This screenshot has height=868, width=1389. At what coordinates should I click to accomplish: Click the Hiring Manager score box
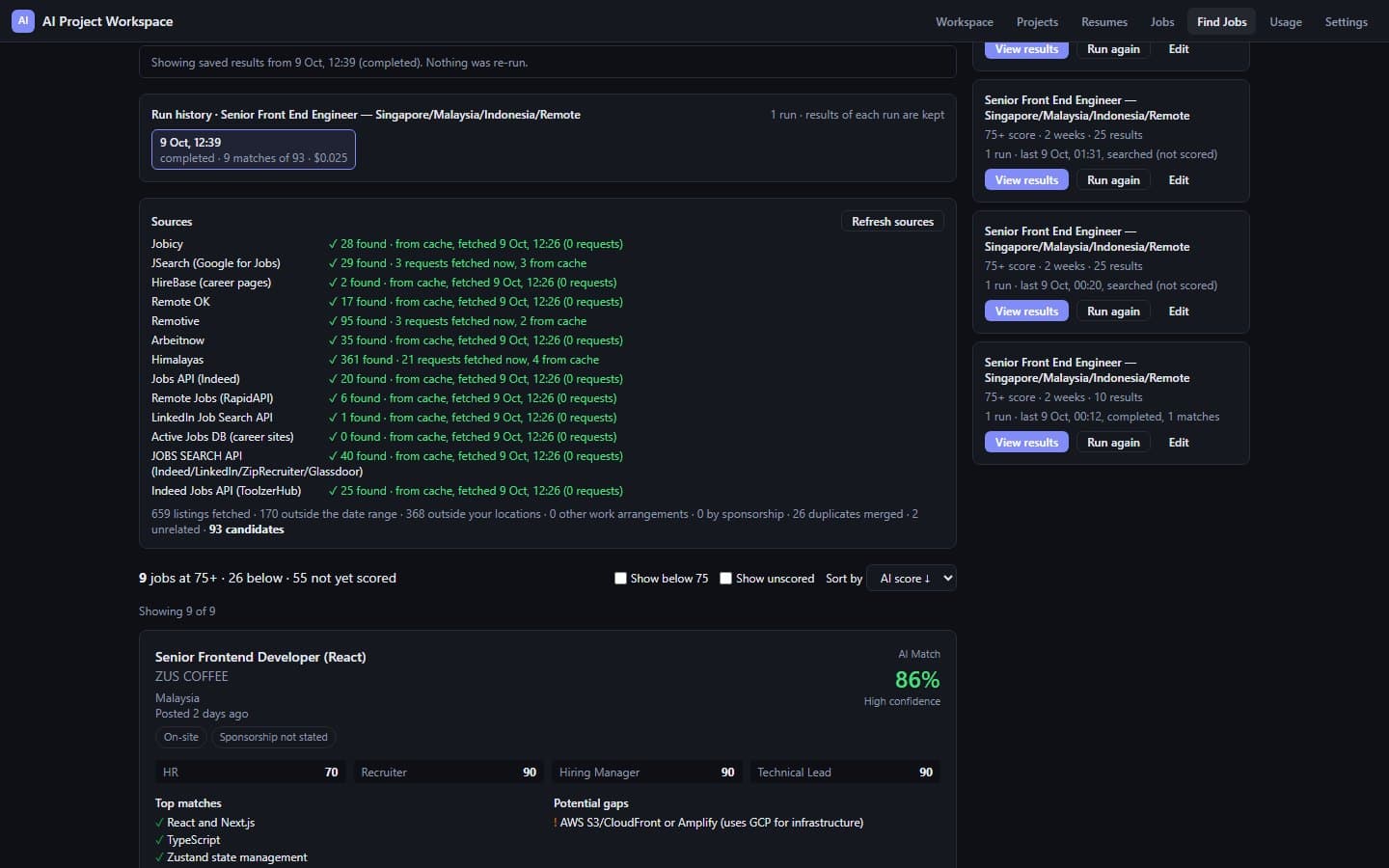pyautogui.click(x=646, y=773)
